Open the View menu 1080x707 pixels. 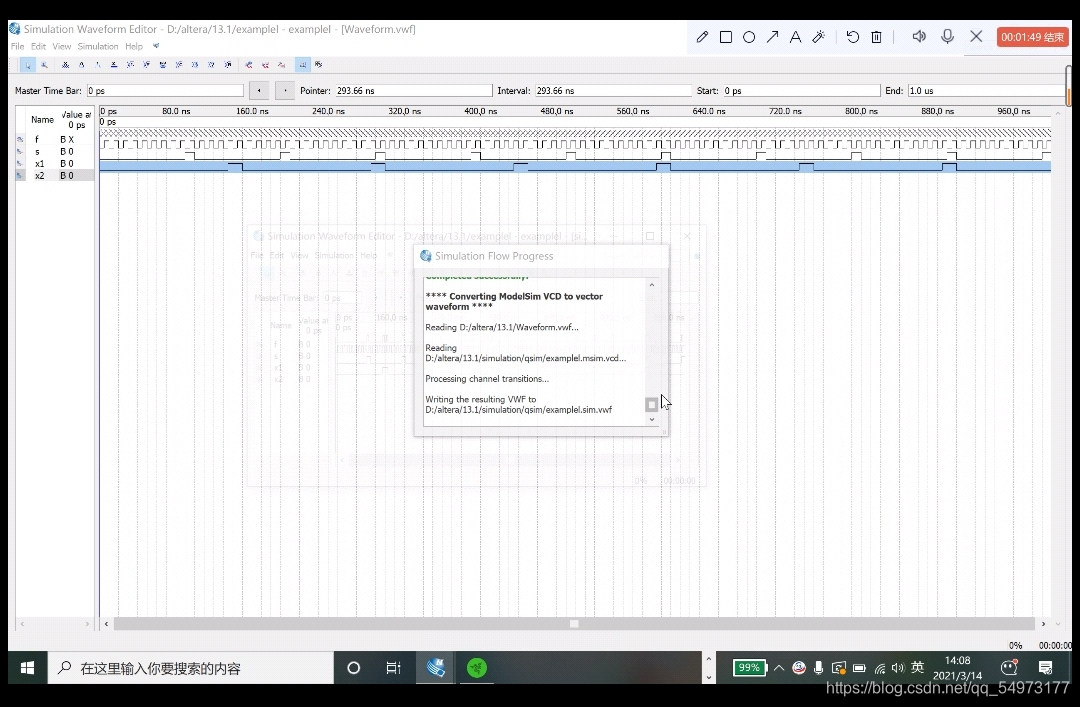tap(61, 46)
